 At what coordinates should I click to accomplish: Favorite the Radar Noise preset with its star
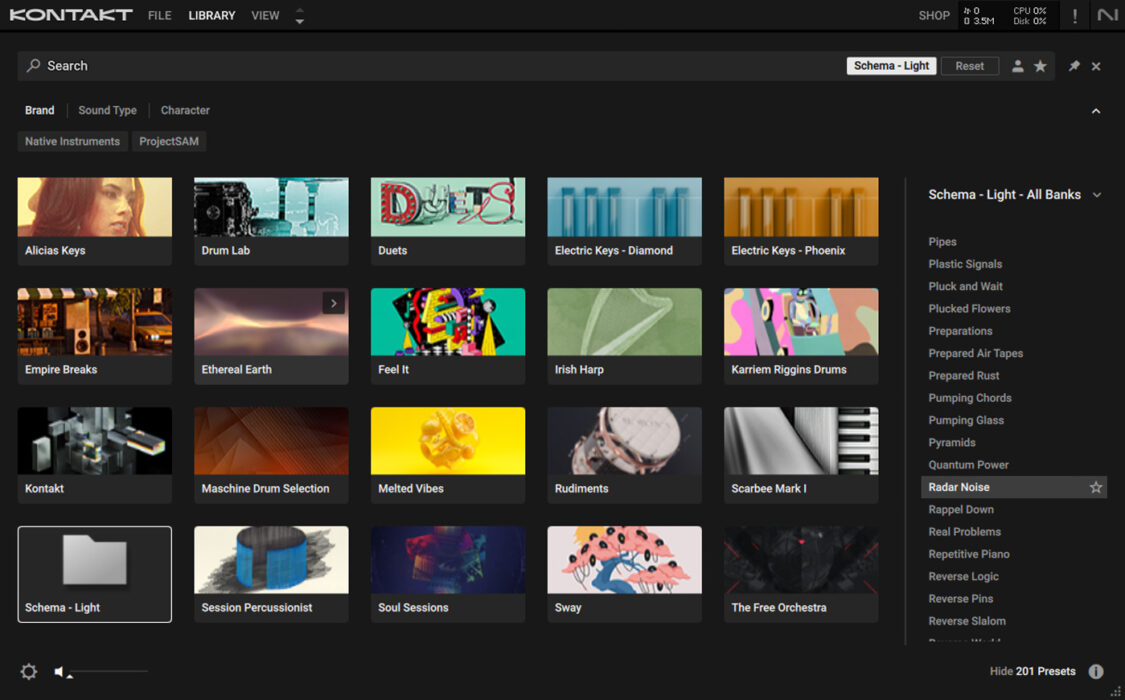pyautogui.click(x=1097, y=487)
